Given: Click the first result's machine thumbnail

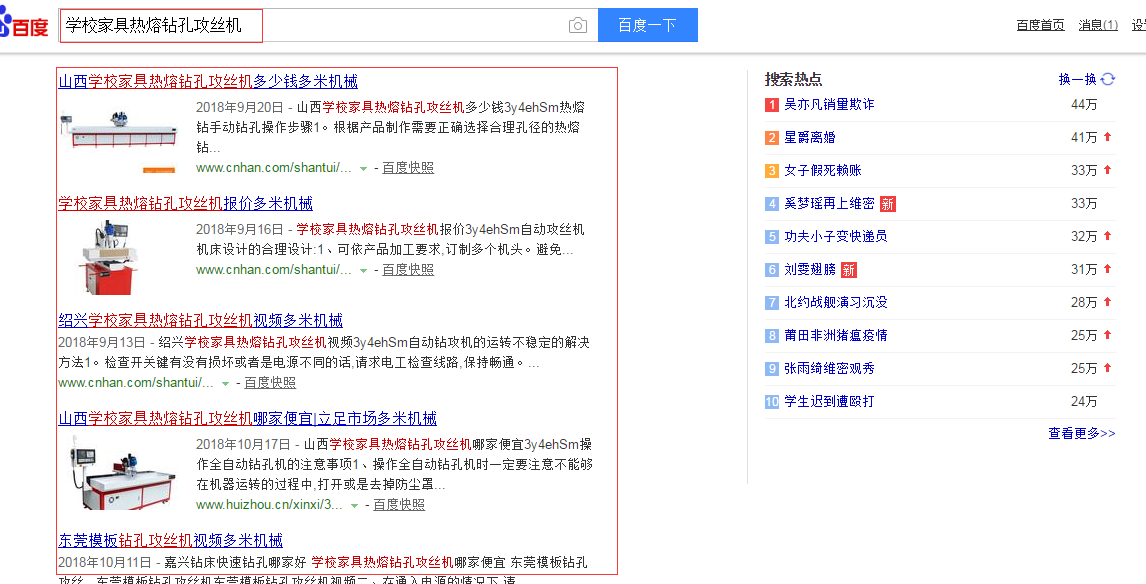Looking at the screenshot, I should point(119,137).
